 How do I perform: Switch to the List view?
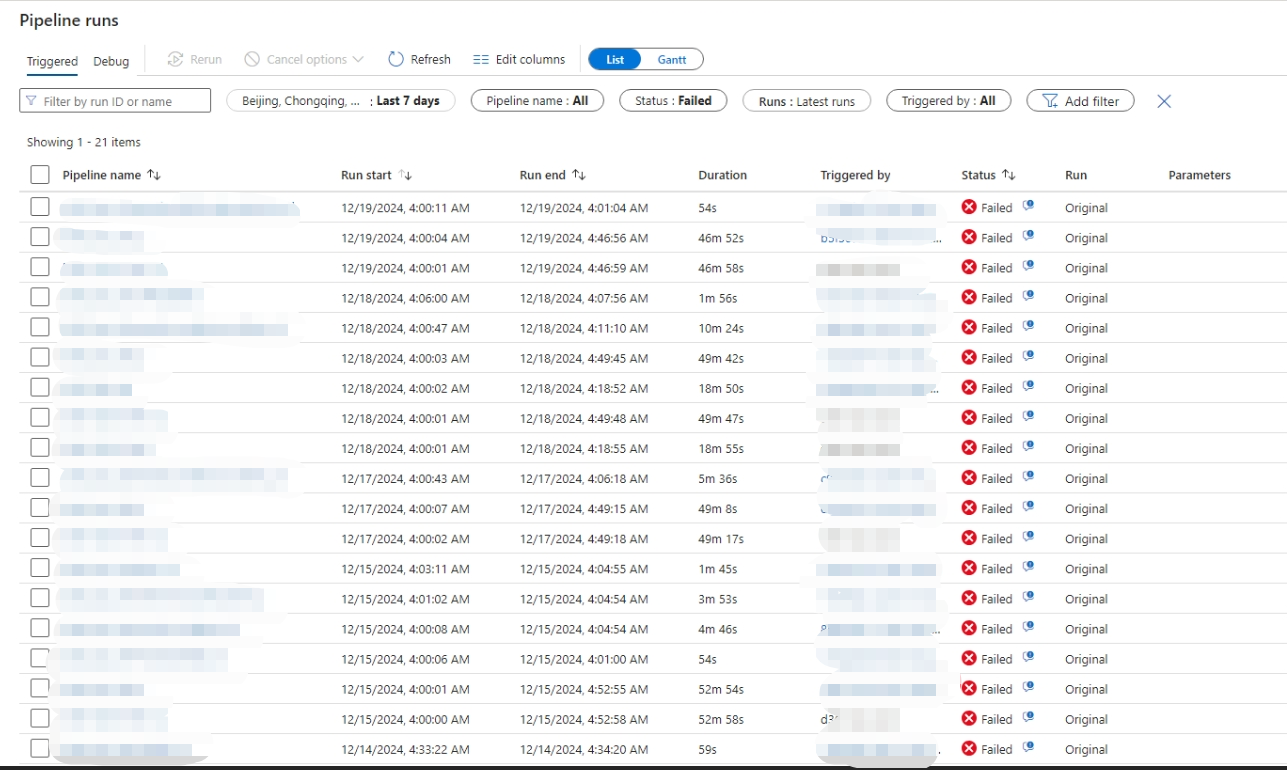615,60
